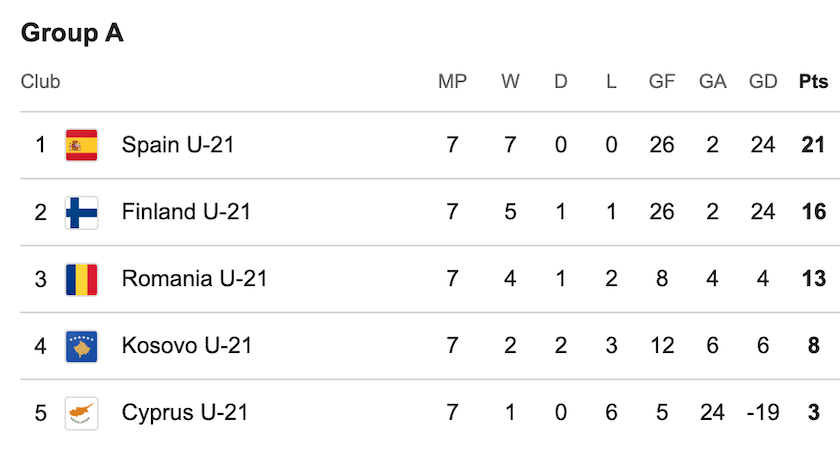Image resolution: width=840 pixels, height=469 pixels.
Task: Click Spain's 21 points value
Action: pyautogui.click(x=813, y=145)
